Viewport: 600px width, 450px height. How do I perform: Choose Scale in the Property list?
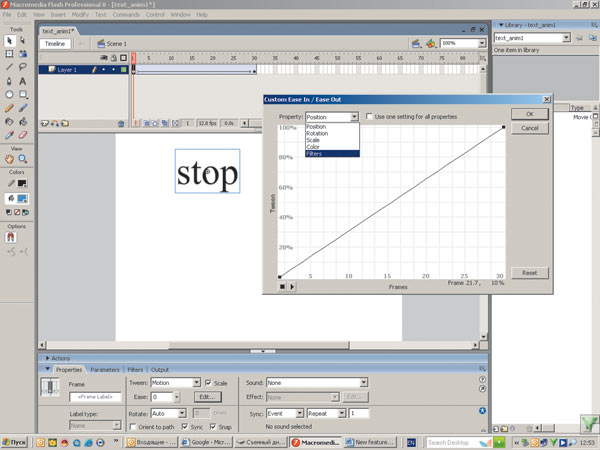[332, 140]
